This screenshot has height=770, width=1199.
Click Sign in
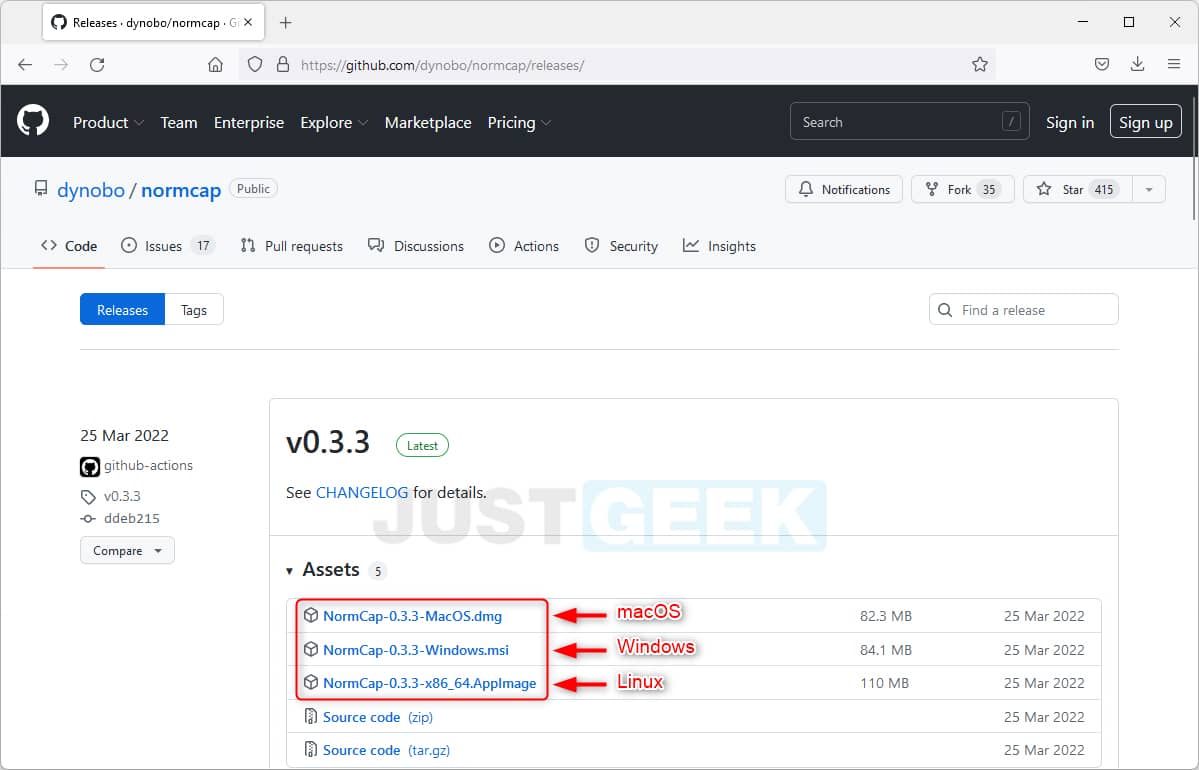pyautogui.click(x=1070, y=122)
